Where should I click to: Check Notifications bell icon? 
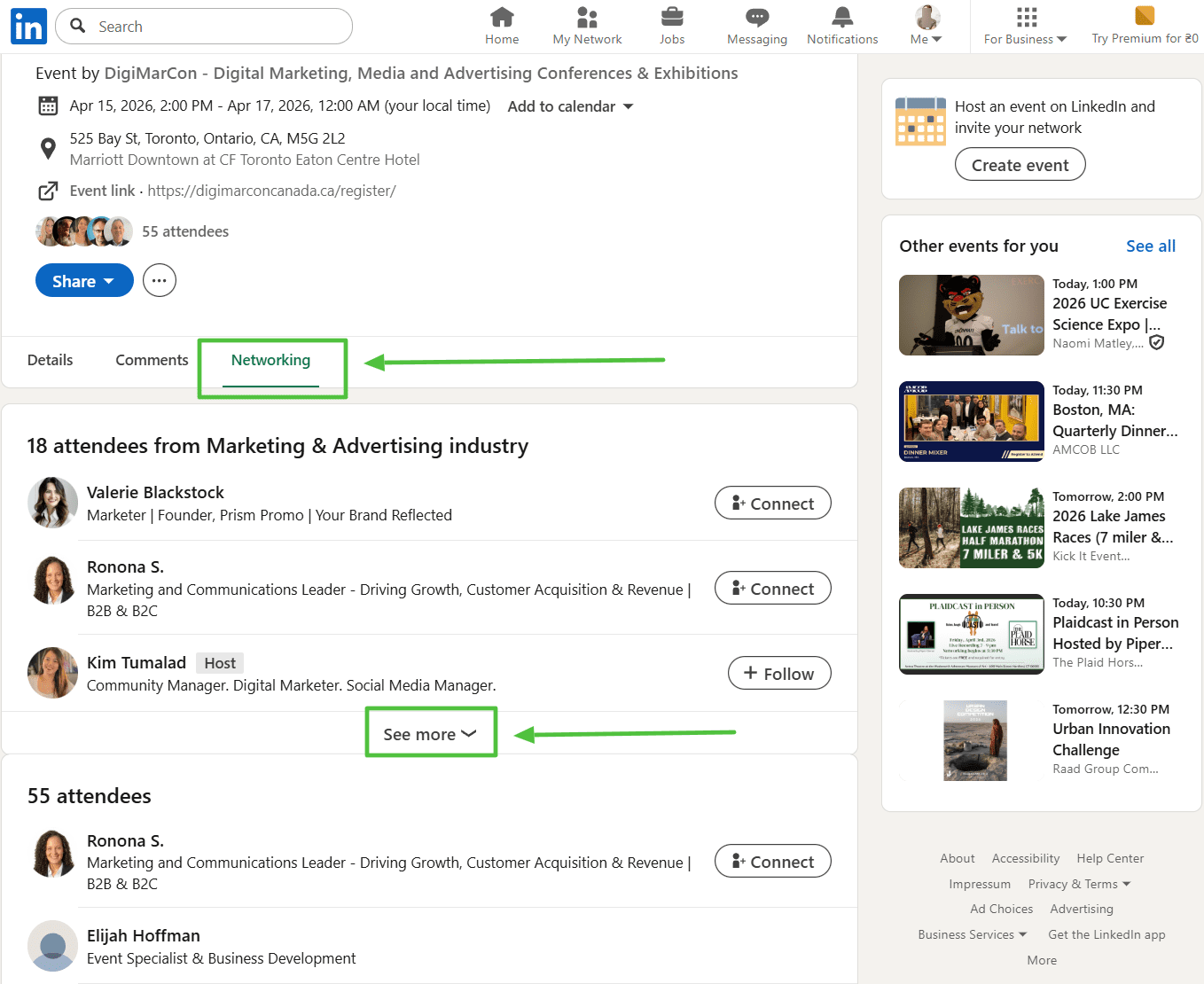coord(842,18)
